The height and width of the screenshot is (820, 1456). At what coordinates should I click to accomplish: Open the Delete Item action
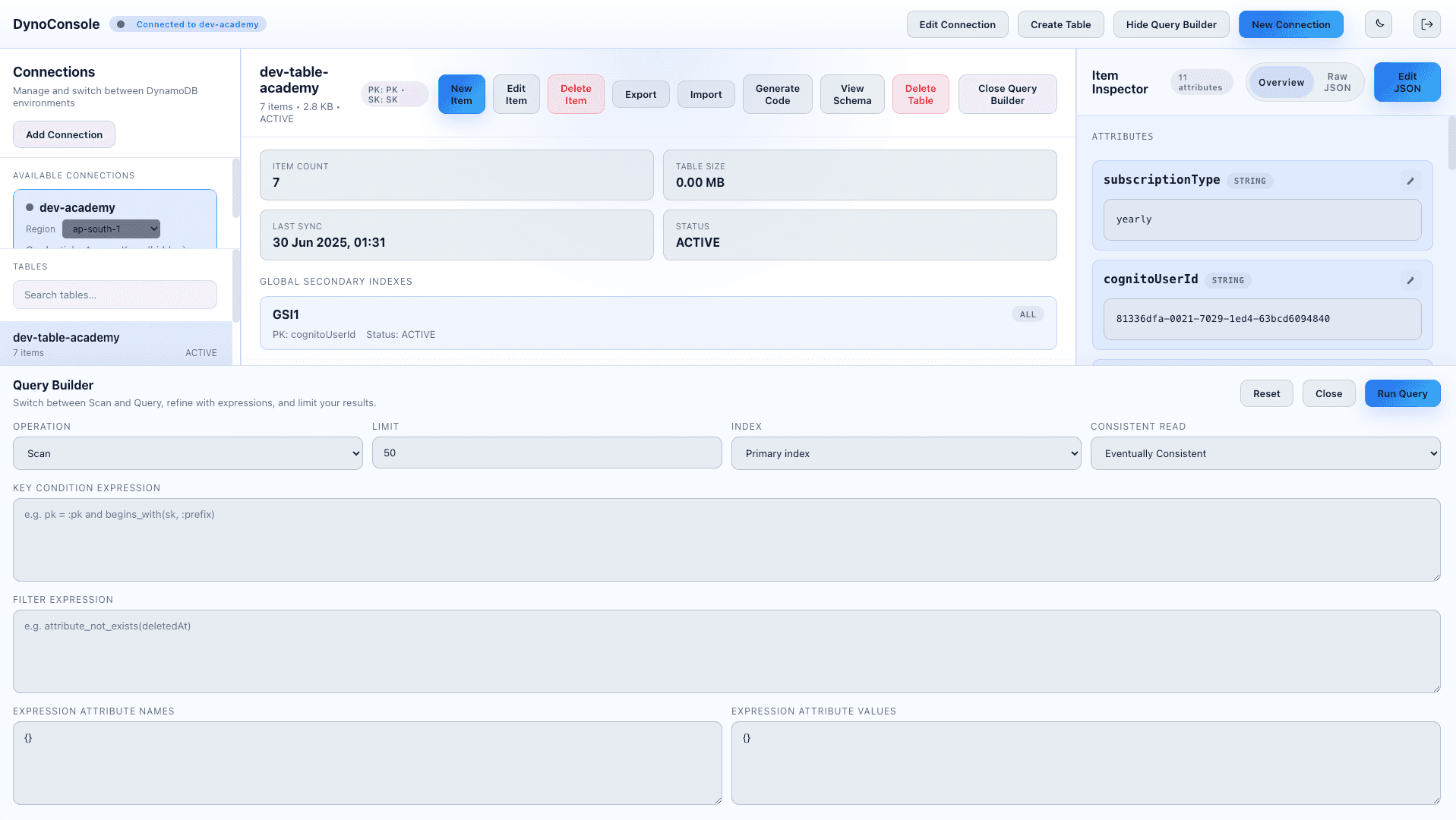(x=575, y=93)
